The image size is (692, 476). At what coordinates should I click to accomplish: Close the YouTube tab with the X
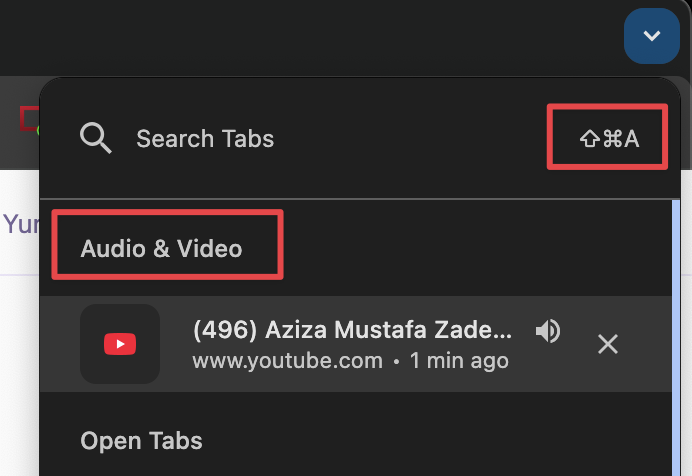click(x=607, y=344)
